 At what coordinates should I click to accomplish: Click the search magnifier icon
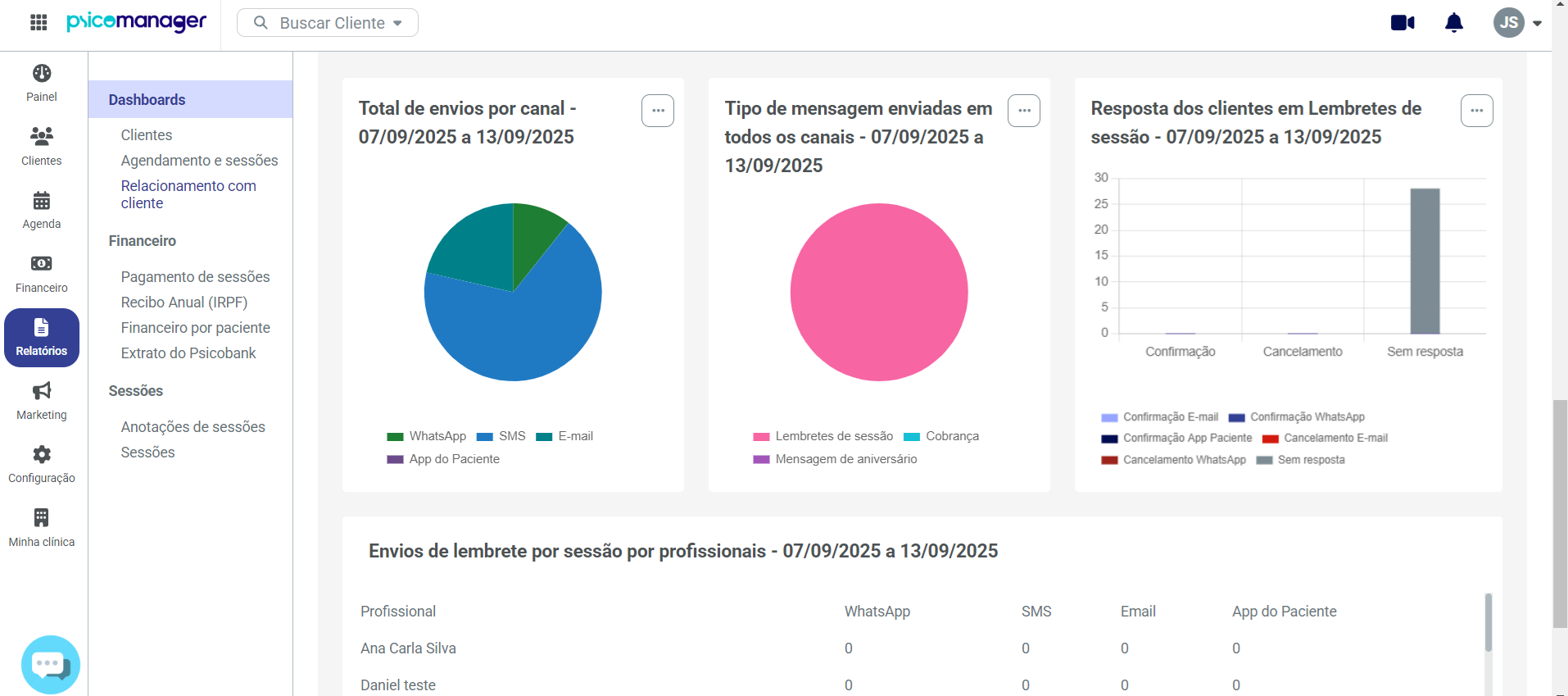pyautogui.click(x=261, y=23)
